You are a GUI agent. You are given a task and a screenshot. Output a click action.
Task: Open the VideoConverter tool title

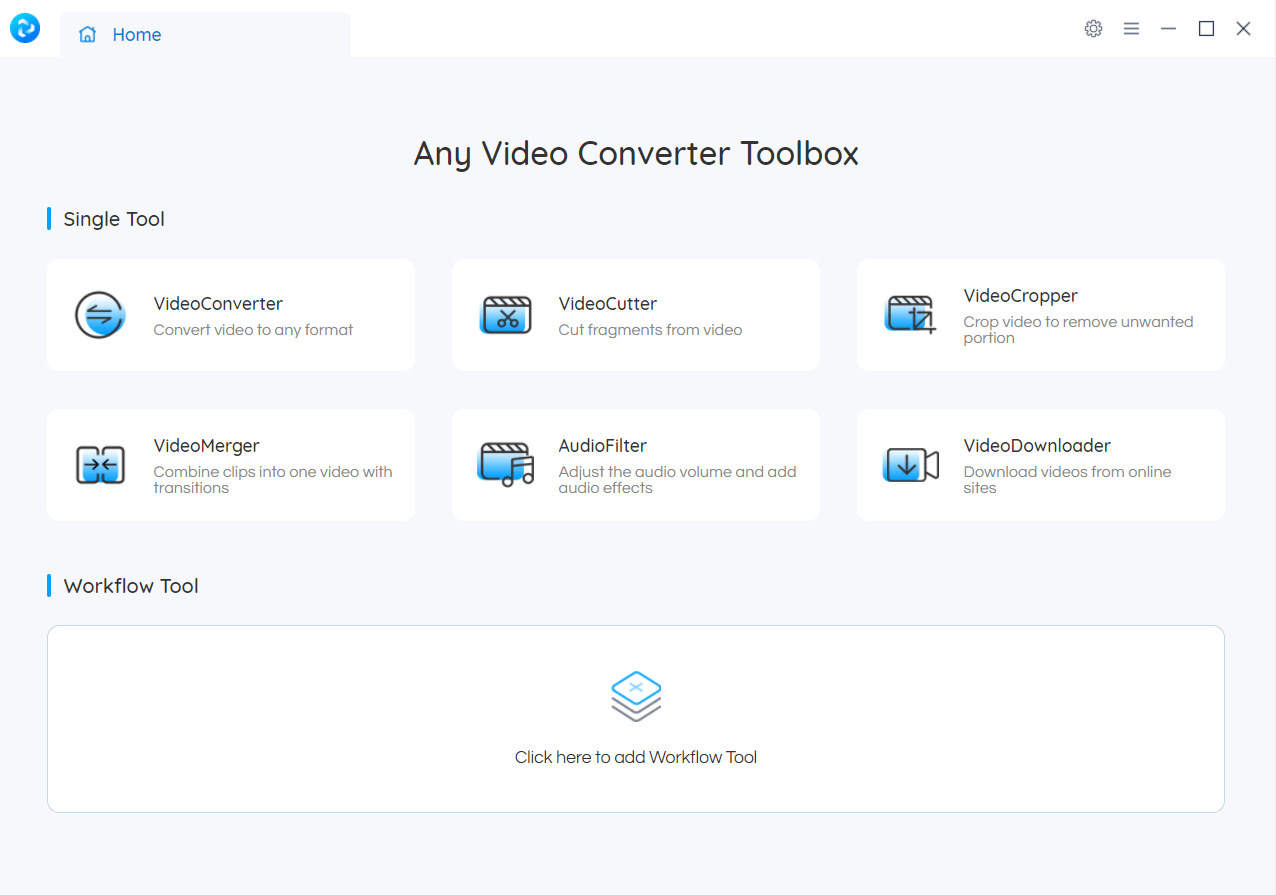point(218,304)
